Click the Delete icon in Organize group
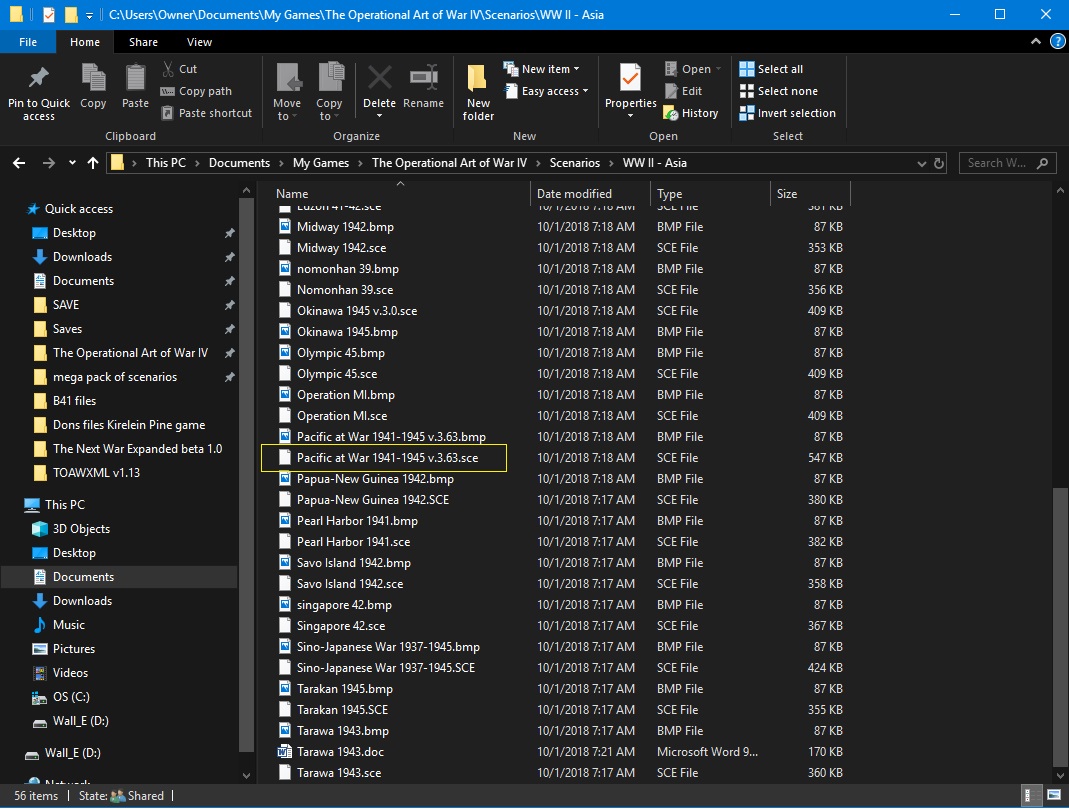The width and height of the screenshot is (1069, 809). [x=379, y=78]
